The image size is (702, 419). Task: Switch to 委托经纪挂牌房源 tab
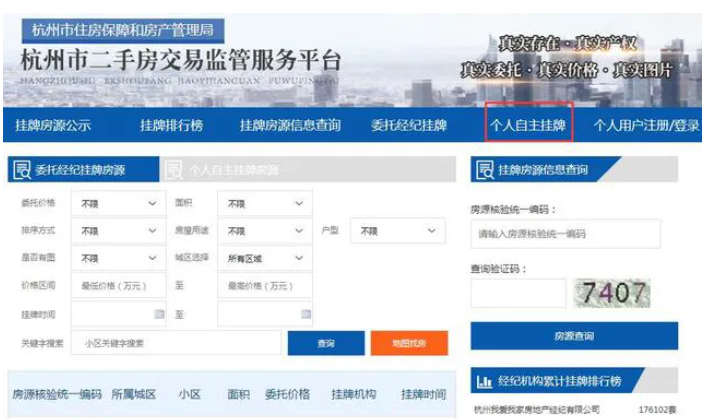click(x=84, y=169)
